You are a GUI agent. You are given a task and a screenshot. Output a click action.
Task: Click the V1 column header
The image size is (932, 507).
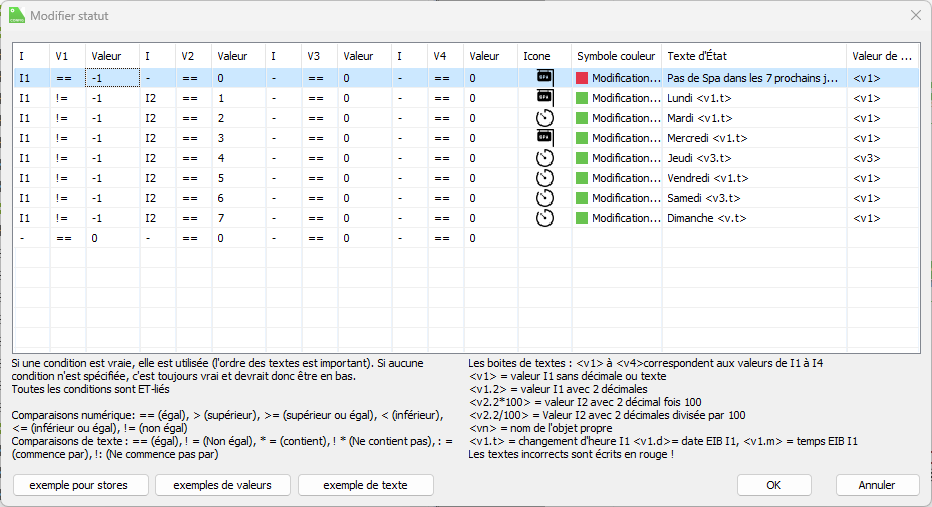(x=67, y=56)
